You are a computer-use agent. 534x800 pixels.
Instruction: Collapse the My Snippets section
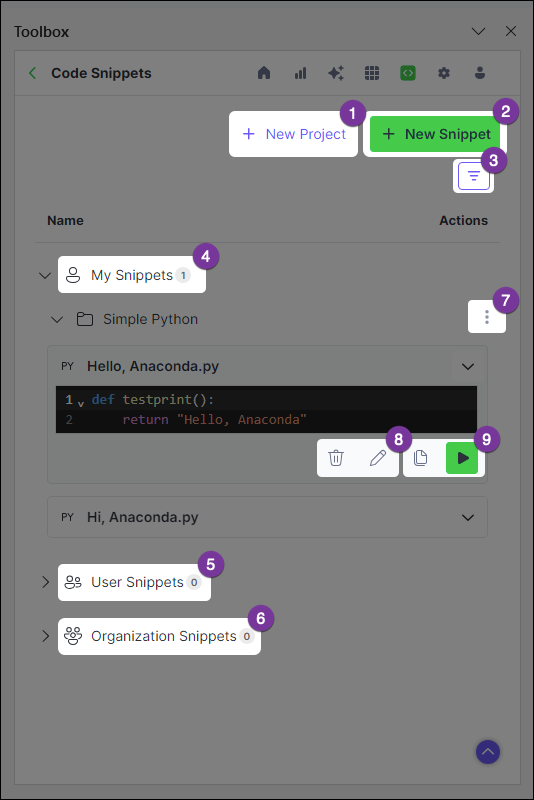coord(45,276)
